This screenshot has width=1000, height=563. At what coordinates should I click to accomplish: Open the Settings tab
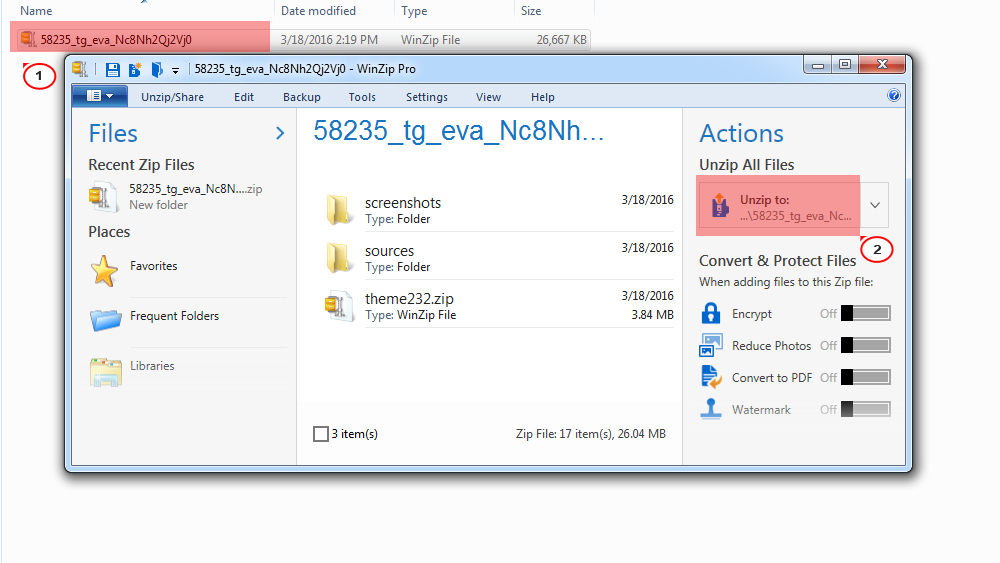pyautogui.click(x=427, y=97)
